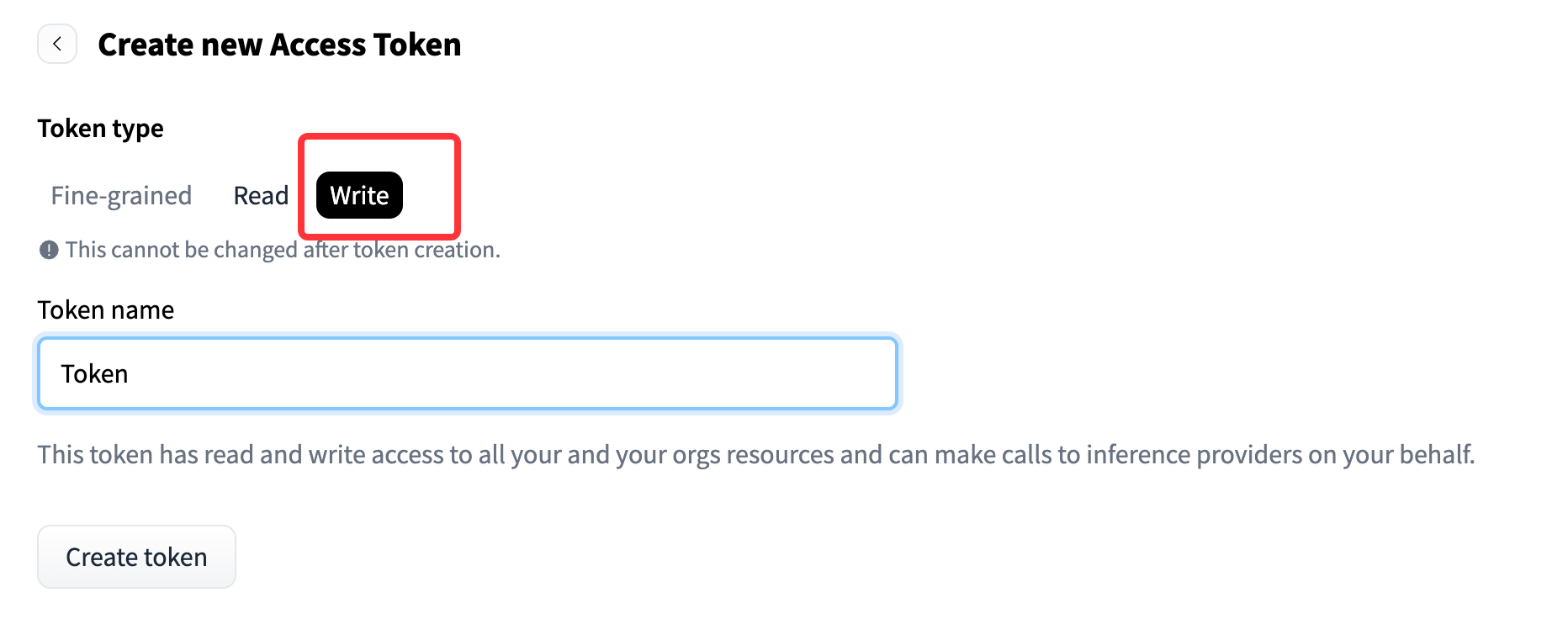
Task: Return to previous page via left arrow
Action: pyautogui.click(x=57, y=45)
